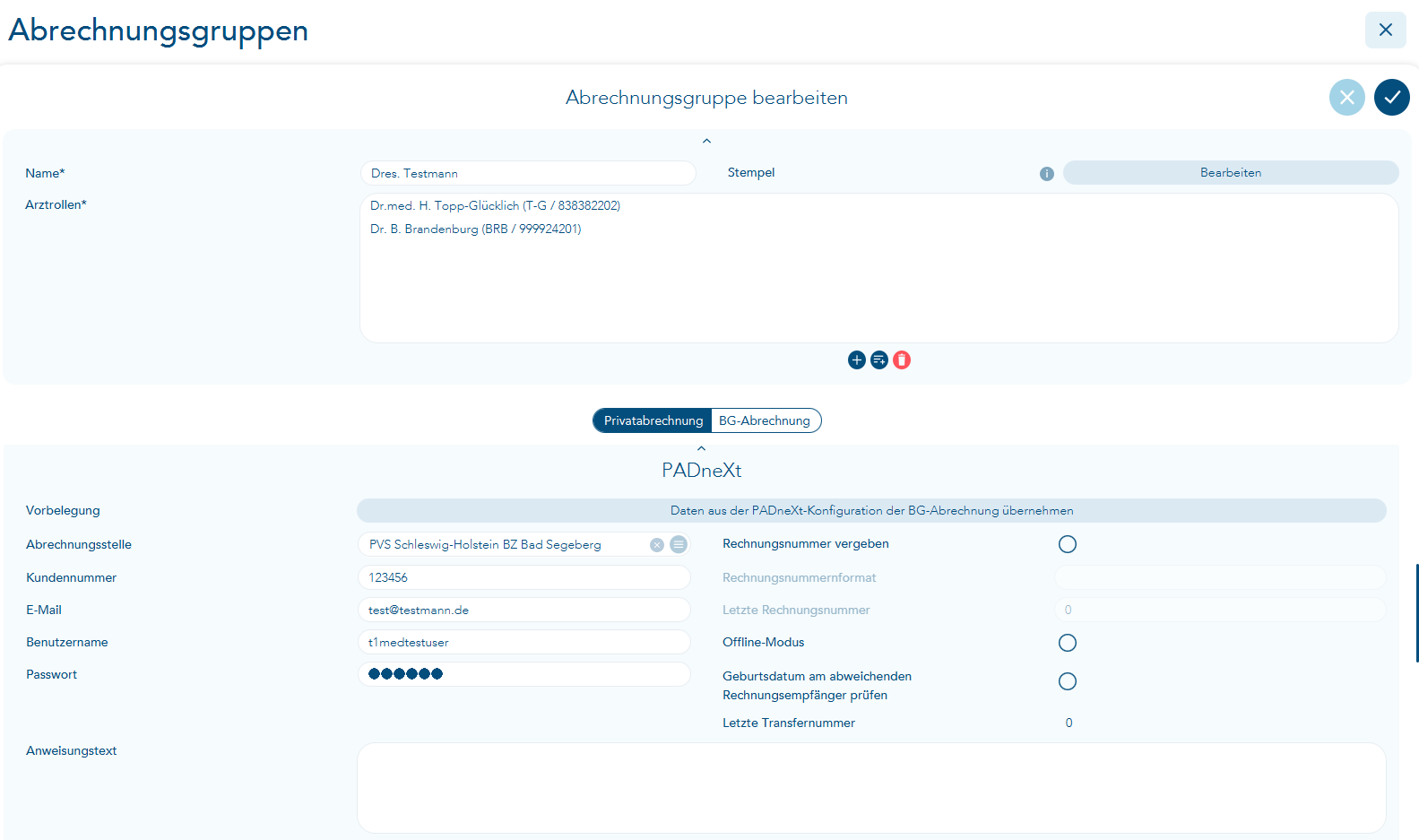
Task: Select Dr. B. Brandenburg in Arztrollen
Action: [475, 229]
